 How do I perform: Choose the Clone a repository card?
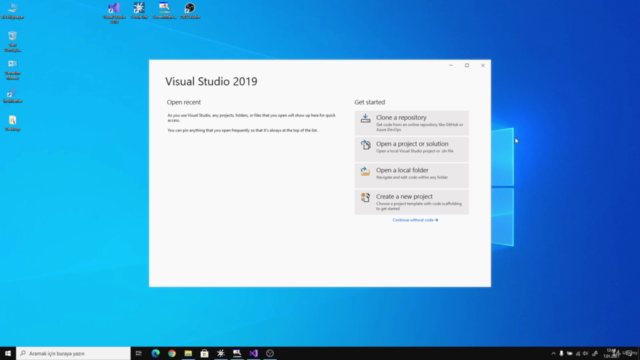coord(411,123)
